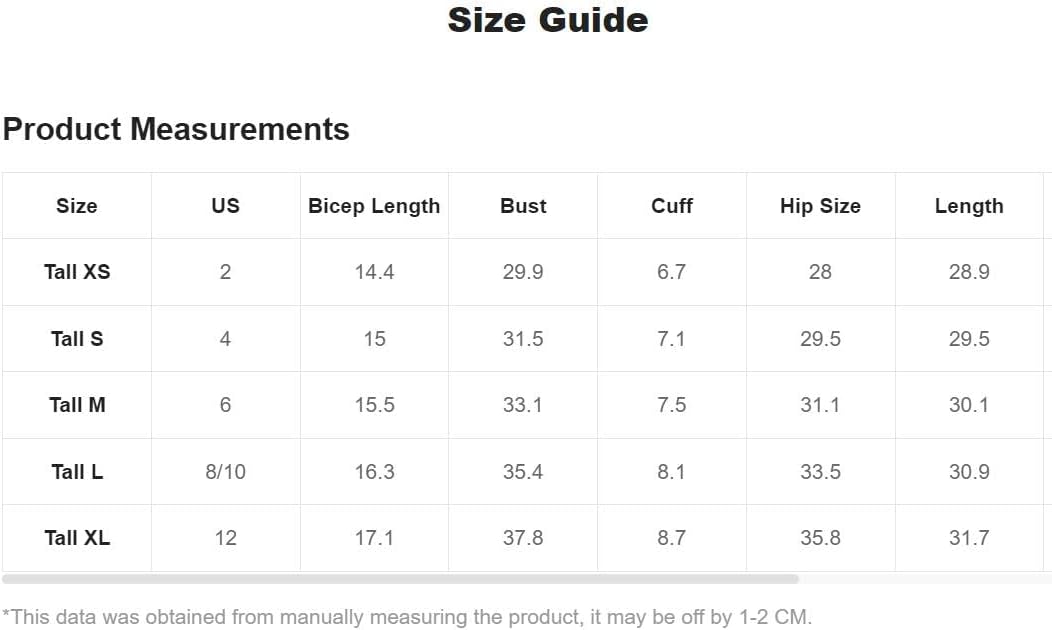This screenshot has width=1052, height=630.
Task: Select the measurement disclaimer footnote text
Action: pos(407,617)
